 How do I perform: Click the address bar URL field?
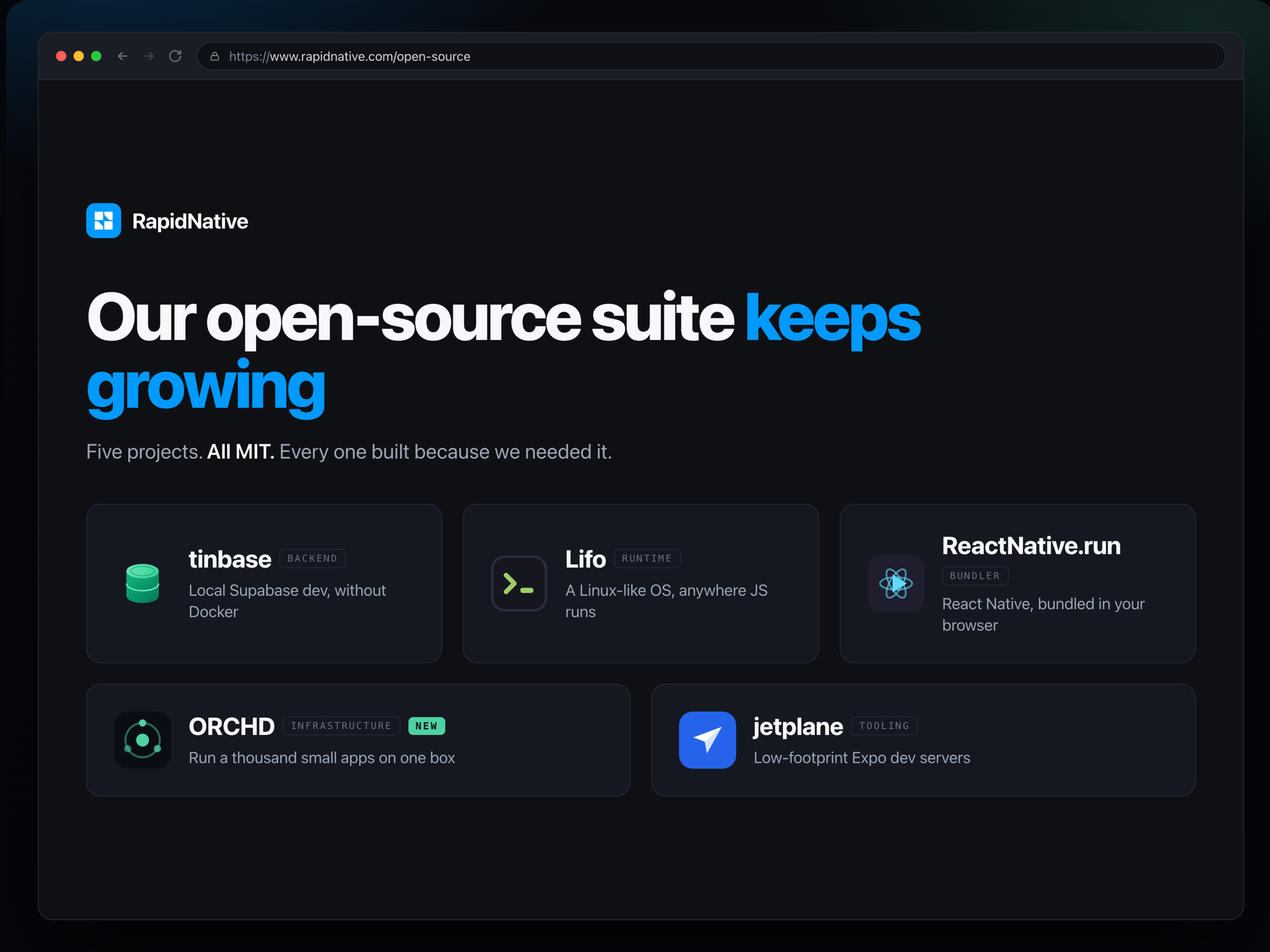pyautogui.click(x=711, y=56)
